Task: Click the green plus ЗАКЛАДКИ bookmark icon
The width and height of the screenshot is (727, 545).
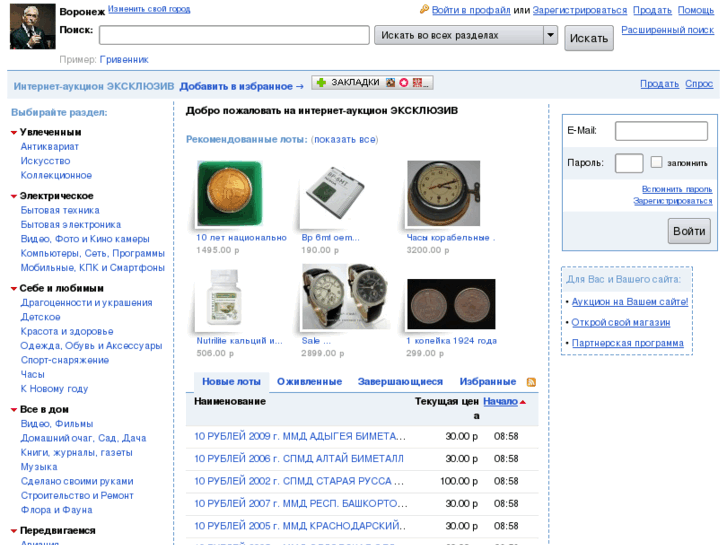Action: coord(321,83)
